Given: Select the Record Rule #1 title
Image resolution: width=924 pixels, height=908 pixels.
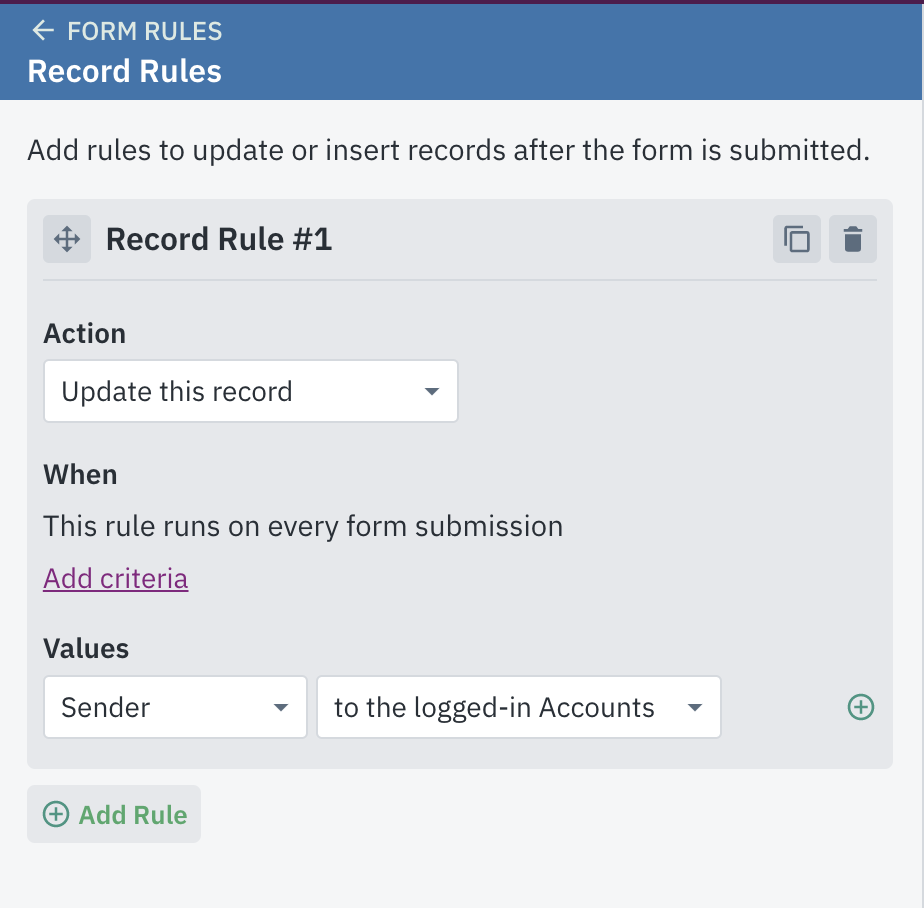Looking at the screenshot, I should pos(219,239).
